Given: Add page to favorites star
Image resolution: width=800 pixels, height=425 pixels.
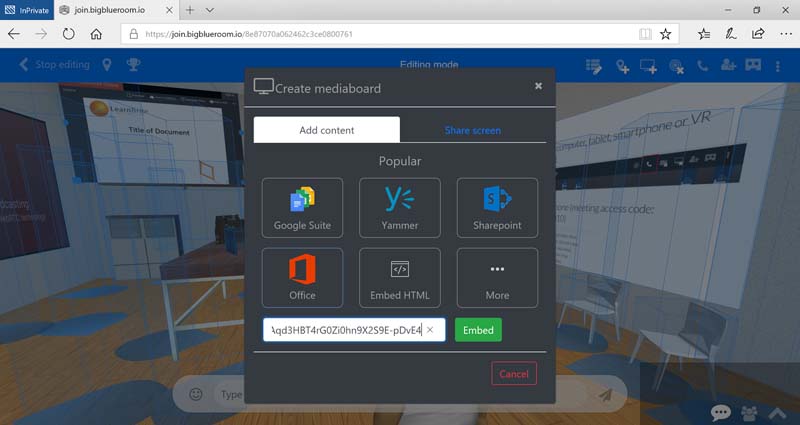Looking at the screenshot, I should 665,34.
